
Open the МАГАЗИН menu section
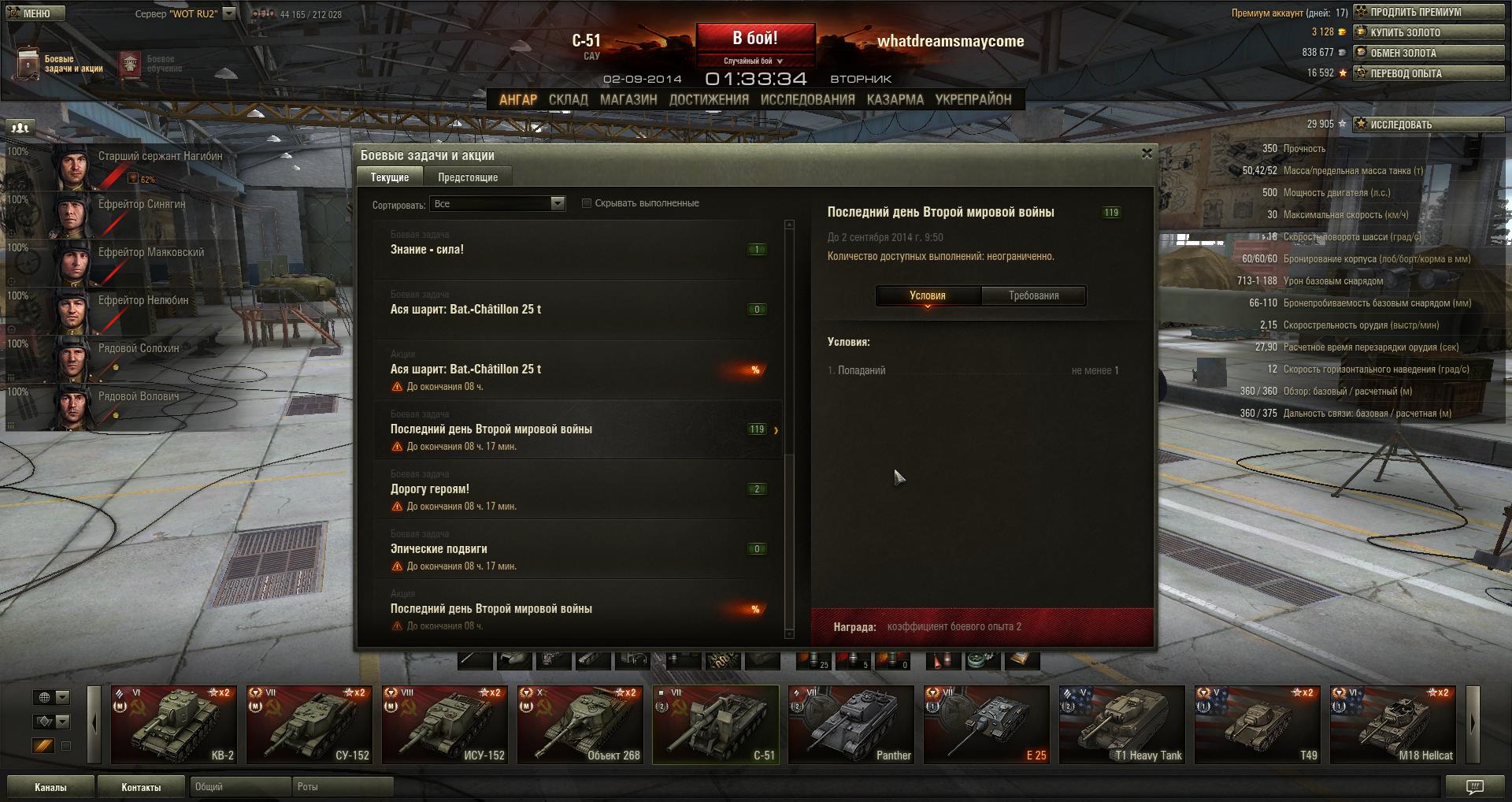pos(628,99)
